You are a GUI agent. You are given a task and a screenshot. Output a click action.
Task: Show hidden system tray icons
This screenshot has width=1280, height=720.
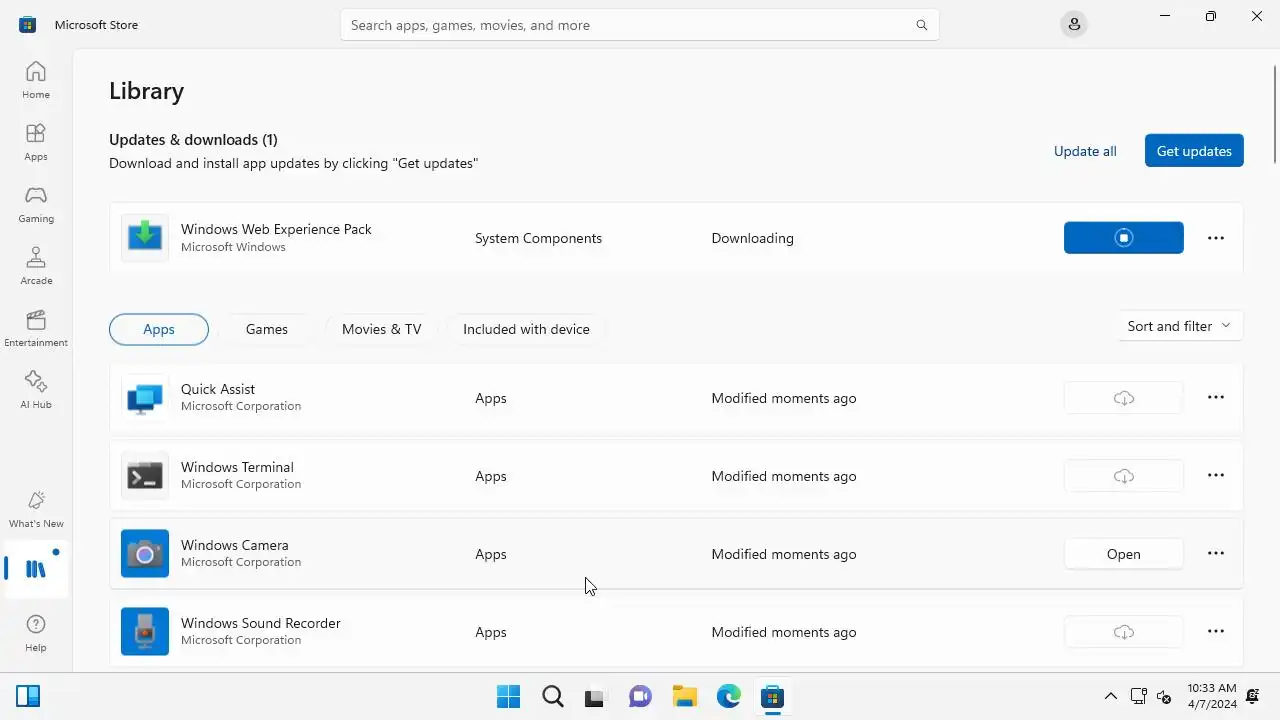click(1110, 696)
